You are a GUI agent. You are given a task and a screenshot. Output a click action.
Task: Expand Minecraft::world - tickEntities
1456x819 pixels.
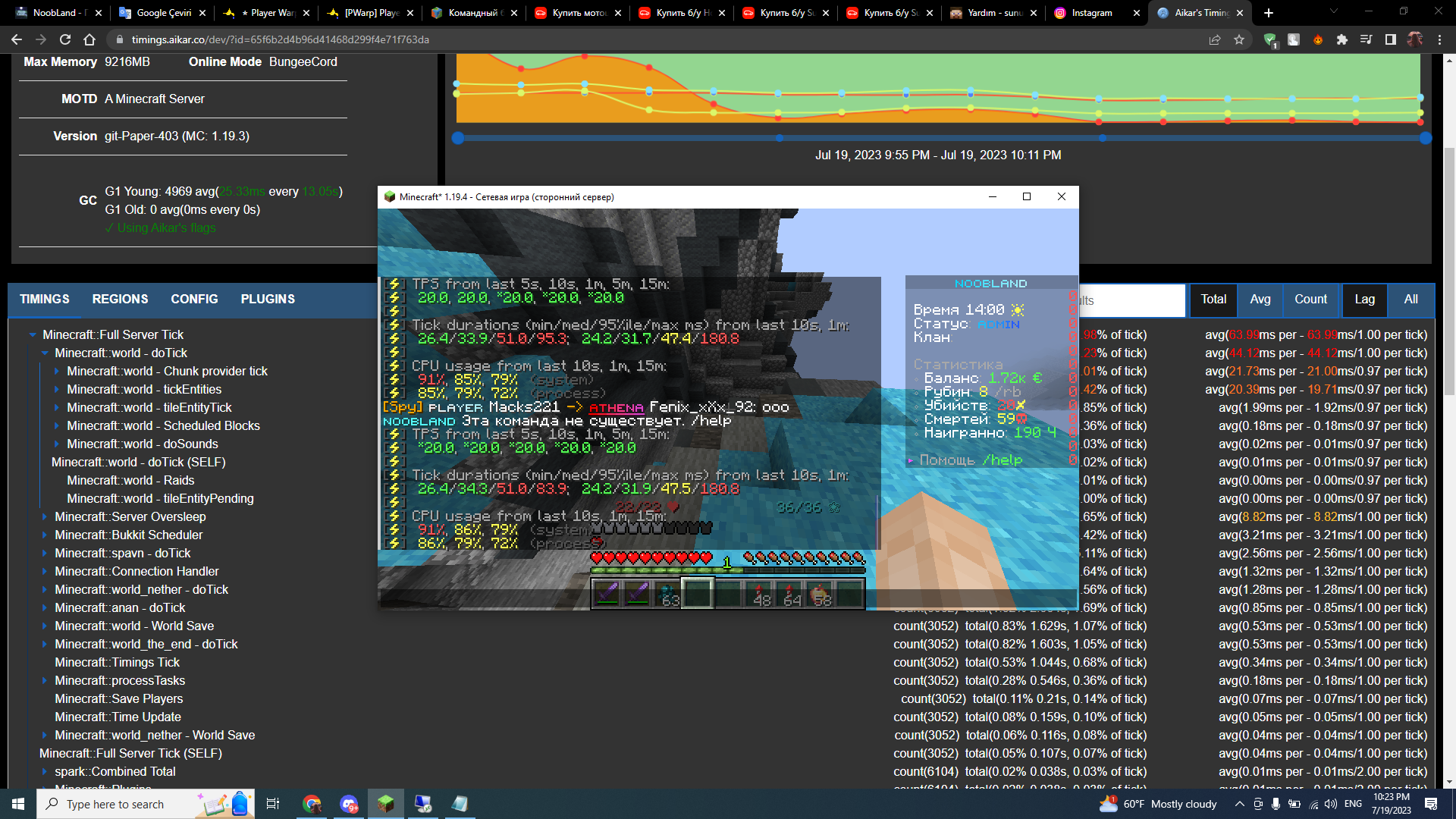pyautogui.click(x=57, y=389)
